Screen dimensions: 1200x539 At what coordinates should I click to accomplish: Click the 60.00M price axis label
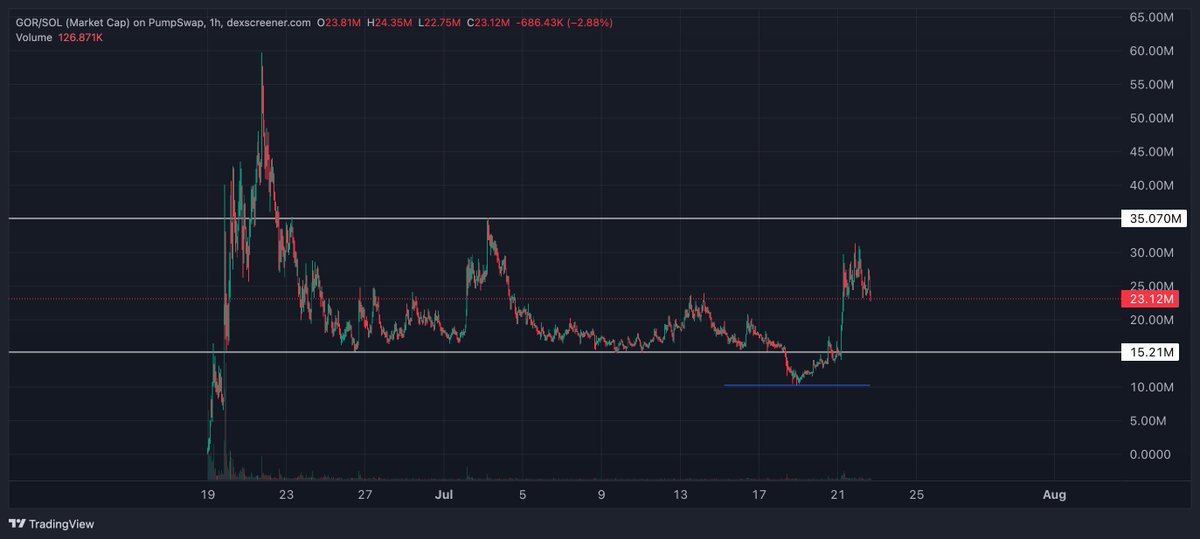[x=1152, y=51]
